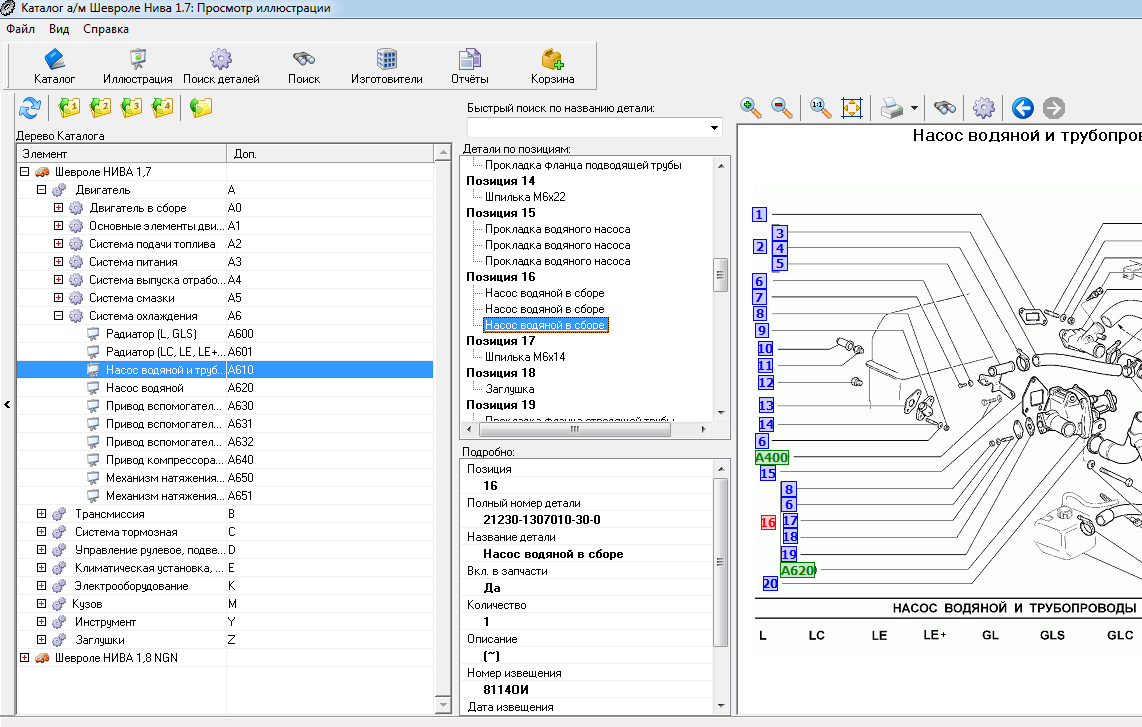Open Поиск деталей tool

coord(221,66)
